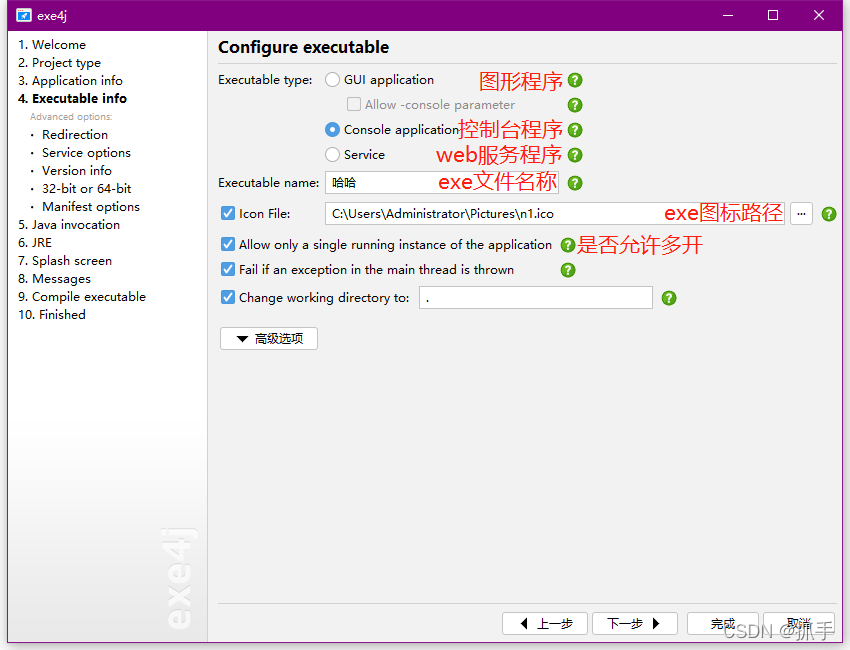Go to step 1. Welcome

52,44
